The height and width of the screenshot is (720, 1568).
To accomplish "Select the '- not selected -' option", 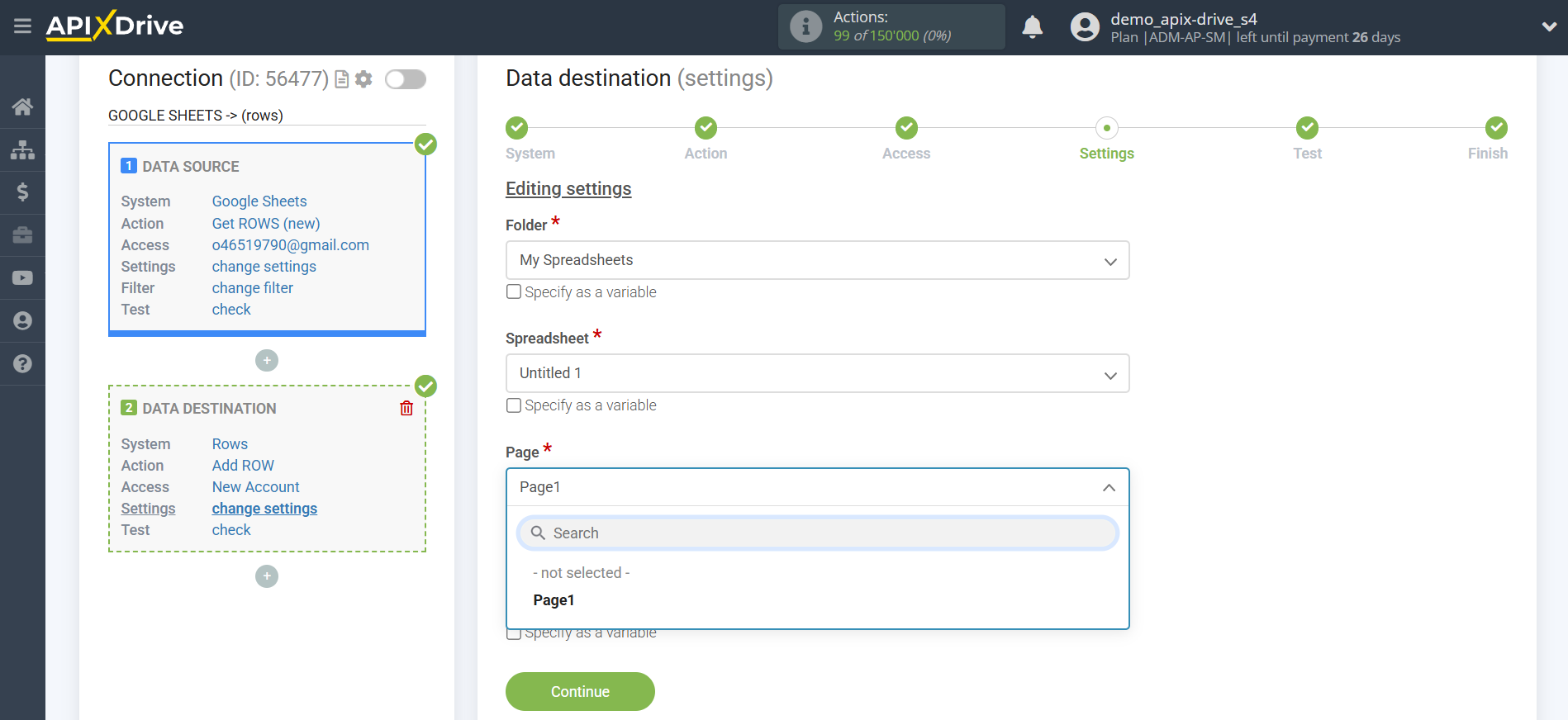I will [581, 573].
